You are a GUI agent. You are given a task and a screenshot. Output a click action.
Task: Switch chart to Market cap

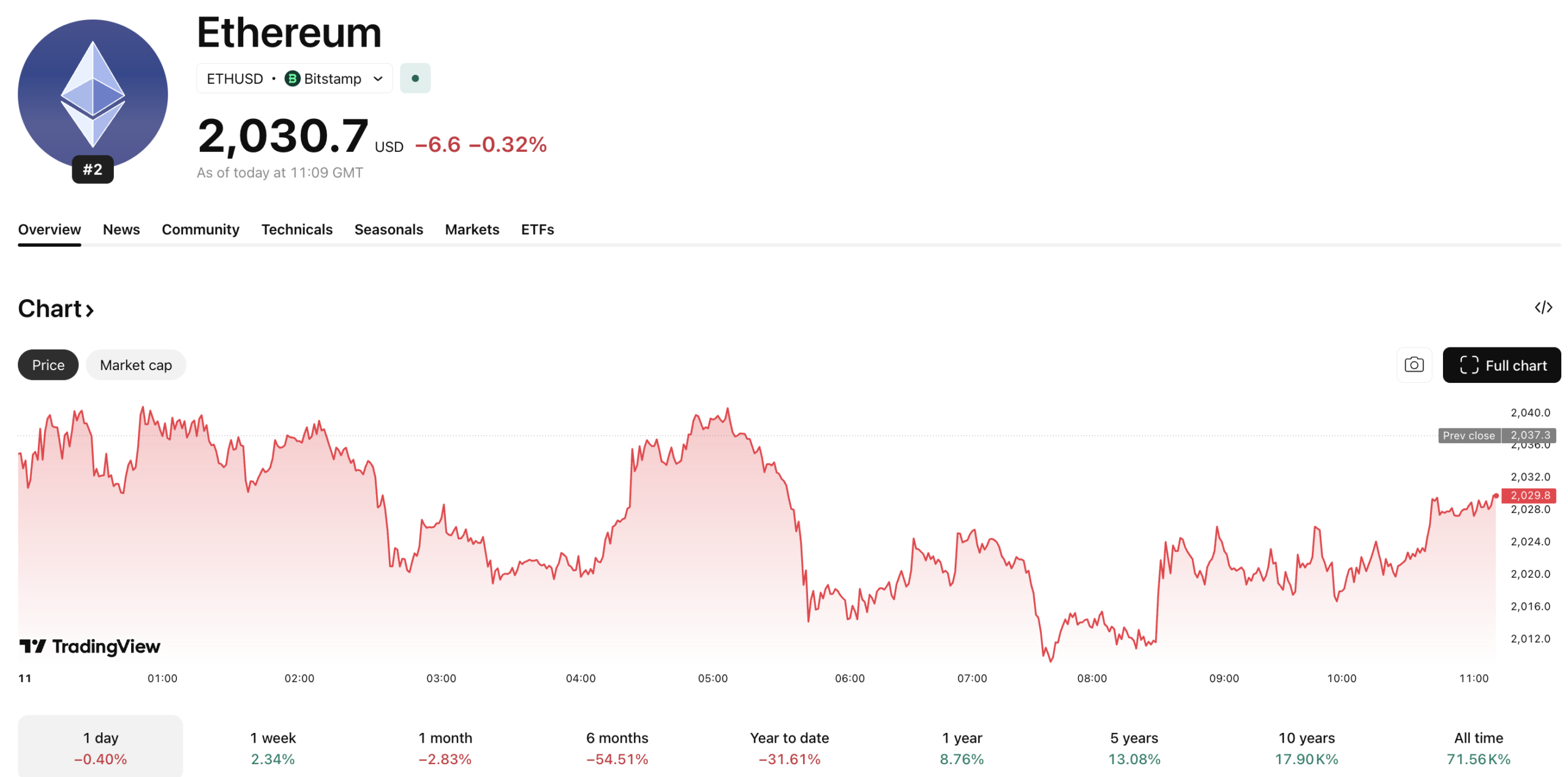click(x=136, y=365)
